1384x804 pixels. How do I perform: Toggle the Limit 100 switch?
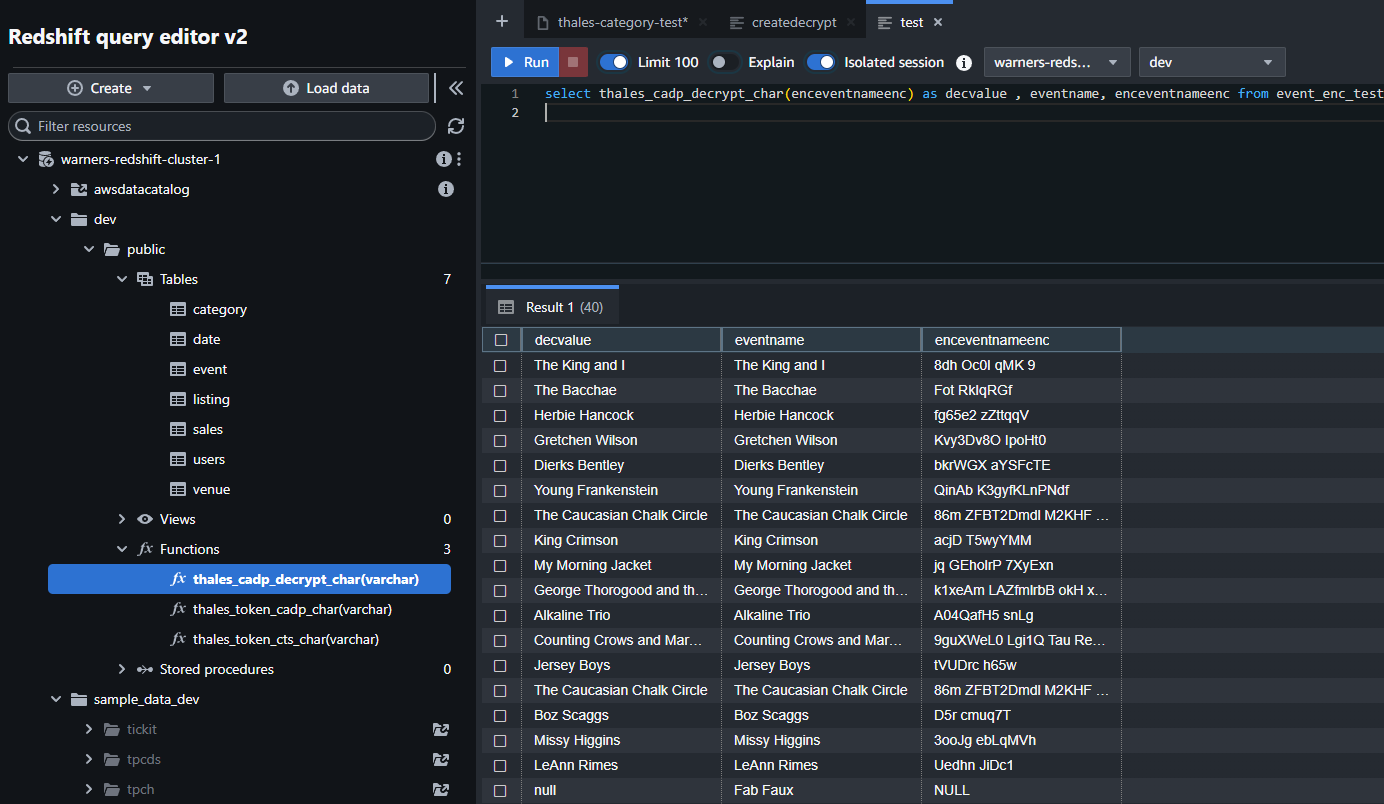[614, 62]
